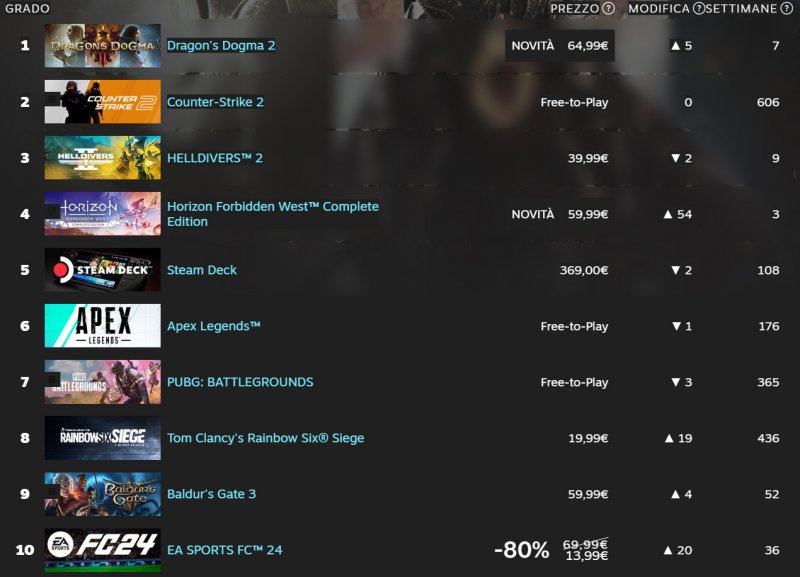Select the PUBG: BATTLEGROUNDS title

point(240,382)
